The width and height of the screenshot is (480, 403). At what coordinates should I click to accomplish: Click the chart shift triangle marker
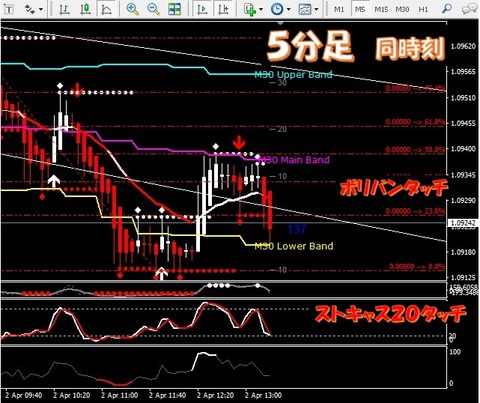point(281,23)
